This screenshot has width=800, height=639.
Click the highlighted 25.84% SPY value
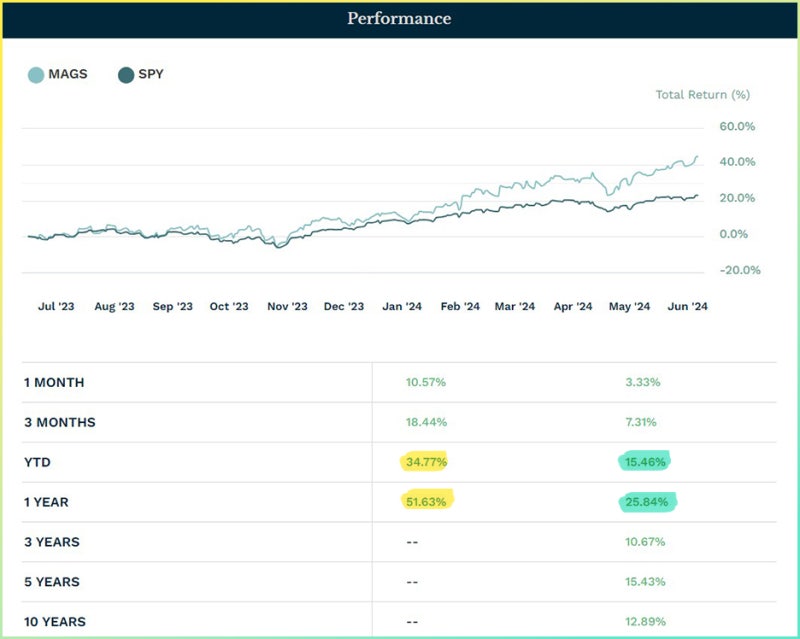(646, 502)
